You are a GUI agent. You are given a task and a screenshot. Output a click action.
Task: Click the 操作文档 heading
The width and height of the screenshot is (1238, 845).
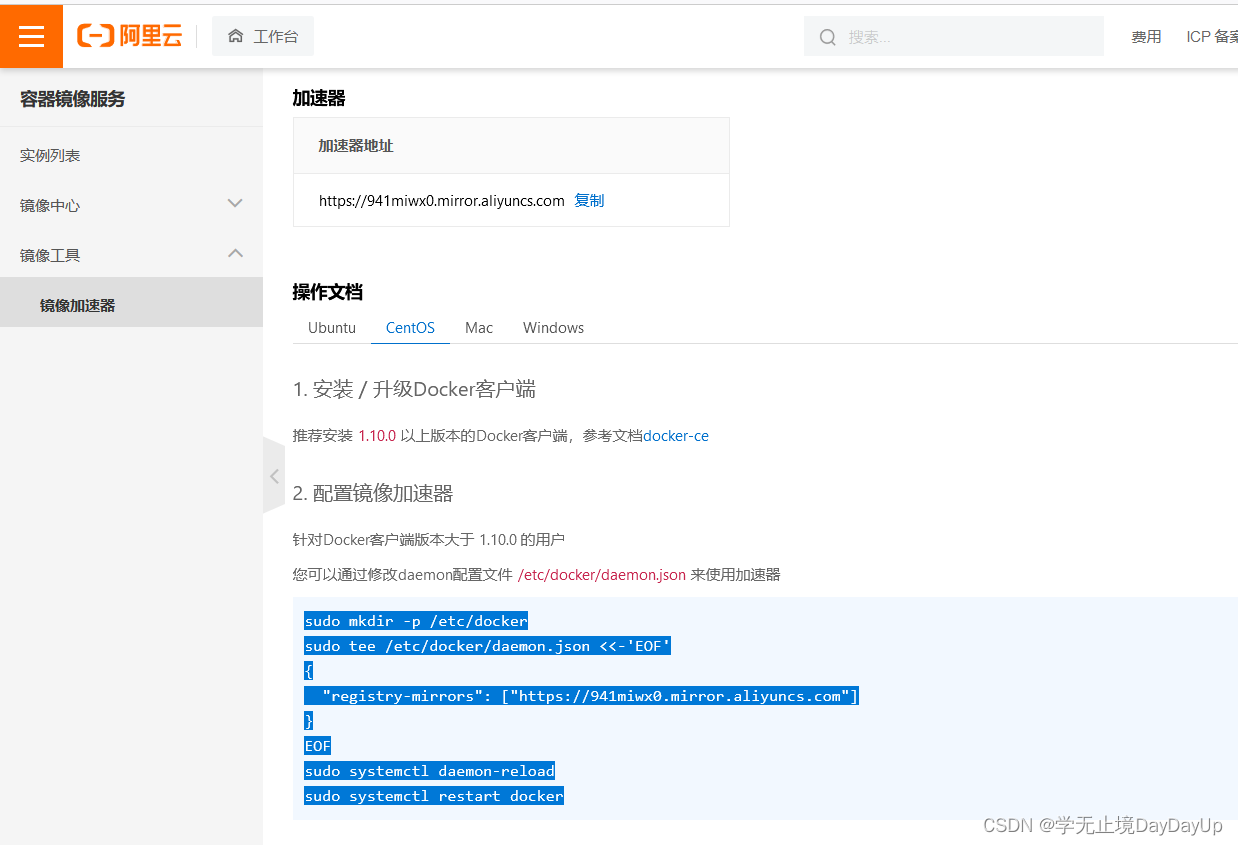tap(327, 292)
